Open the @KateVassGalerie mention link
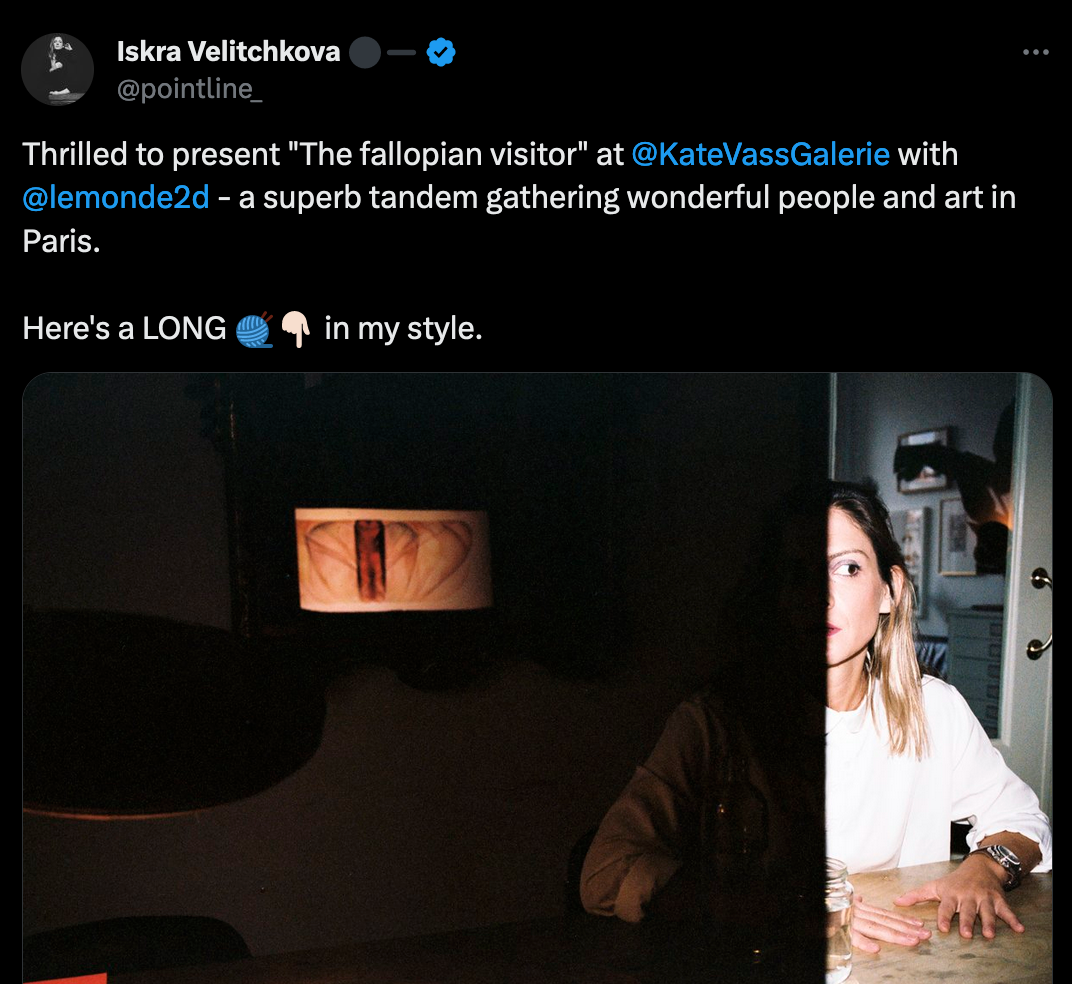Image resolution: width=1072 pixels, height=984 pixels. [760, 155]
